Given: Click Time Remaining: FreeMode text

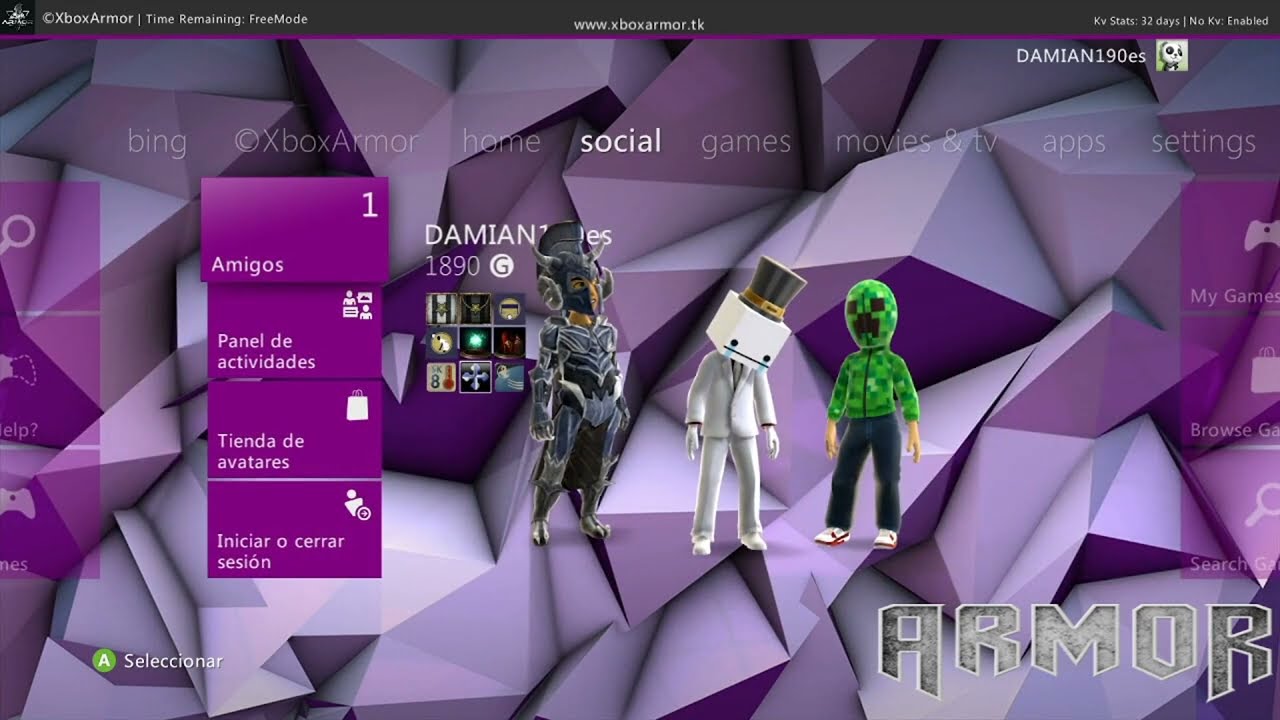Looking at the screenshot, I should [227, 19].
